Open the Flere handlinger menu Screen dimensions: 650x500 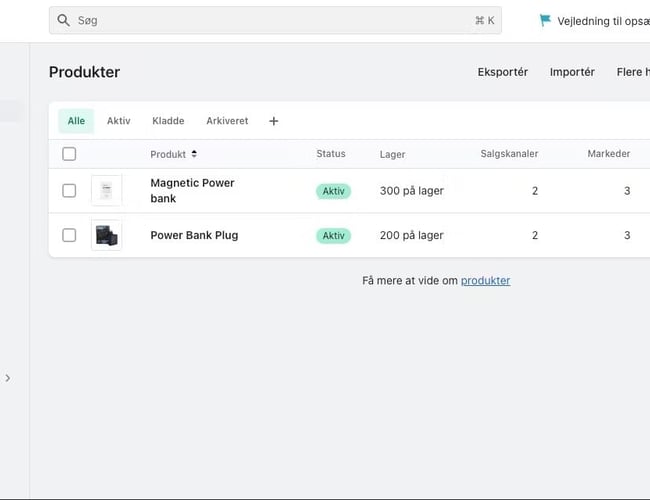[631, 72]
